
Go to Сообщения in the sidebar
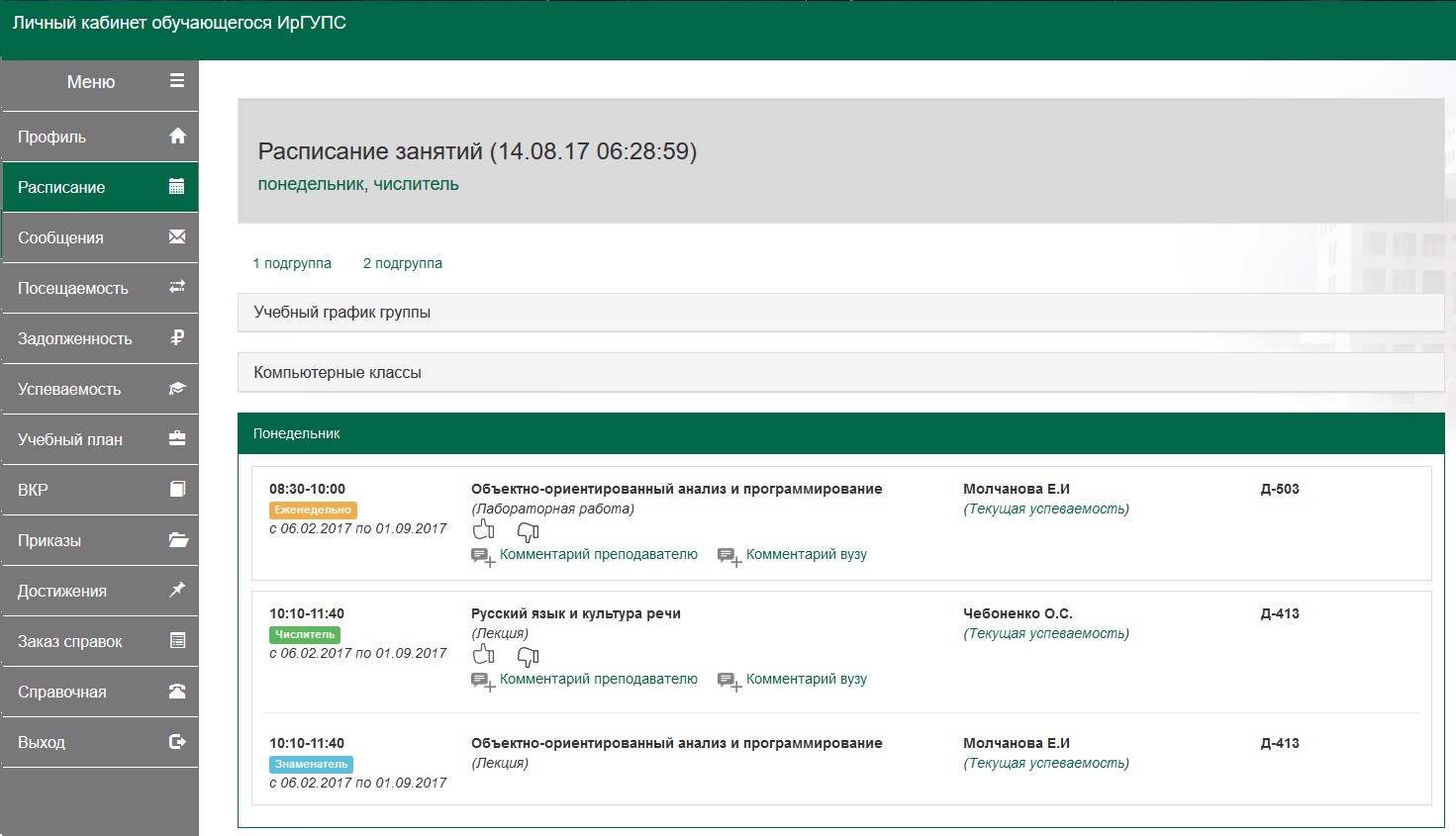point(100,237)
